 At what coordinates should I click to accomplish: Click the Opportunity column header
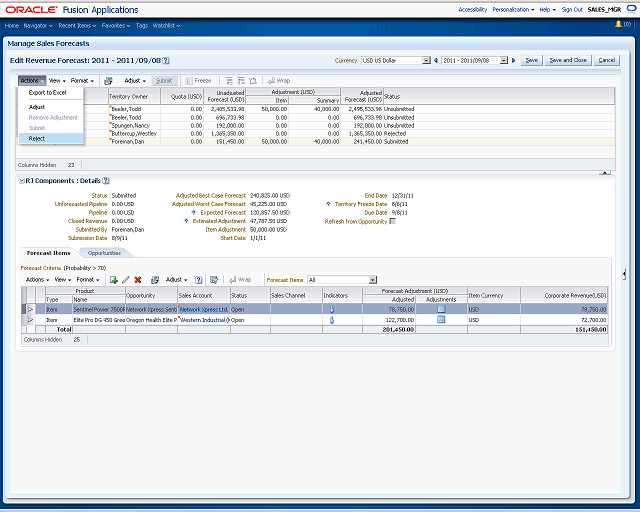tap(151, 295)
